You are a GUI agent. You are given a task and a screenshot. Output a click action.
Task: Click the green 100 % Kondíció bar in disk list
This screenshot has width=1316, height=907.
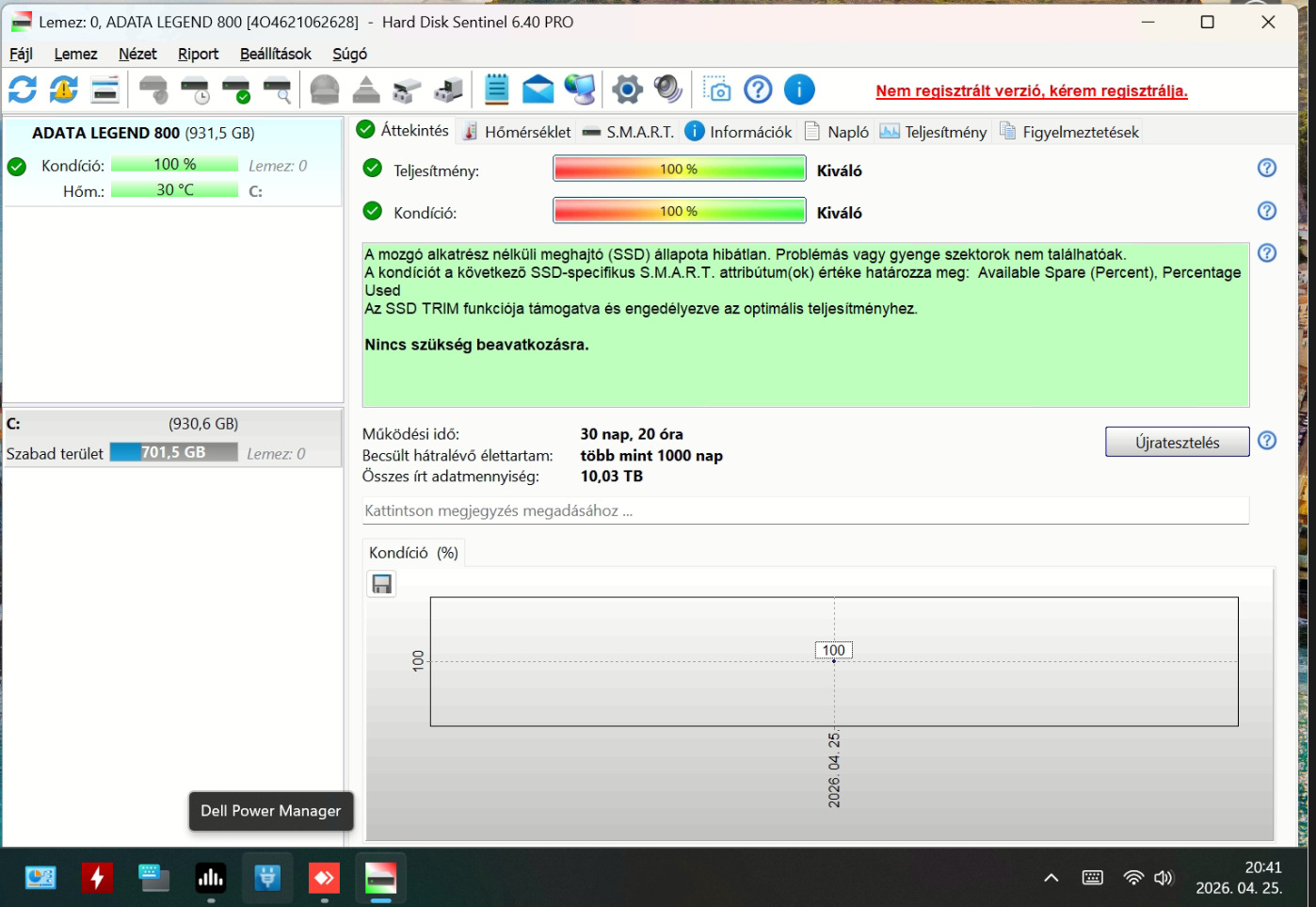coord(174,164)
